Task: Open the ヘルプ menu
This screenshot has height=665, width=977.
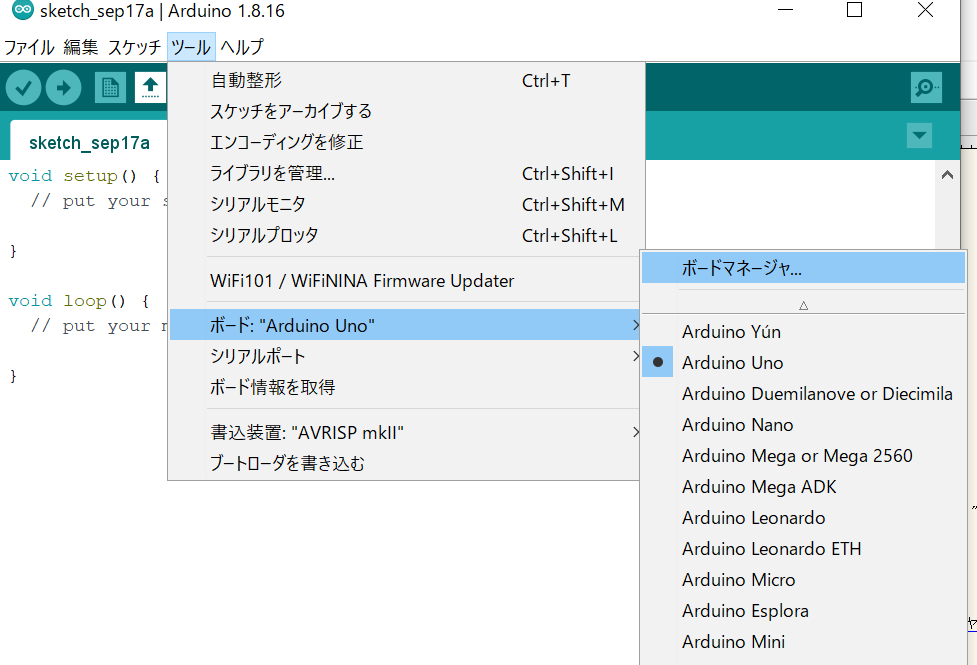Action: pos(242,47)
